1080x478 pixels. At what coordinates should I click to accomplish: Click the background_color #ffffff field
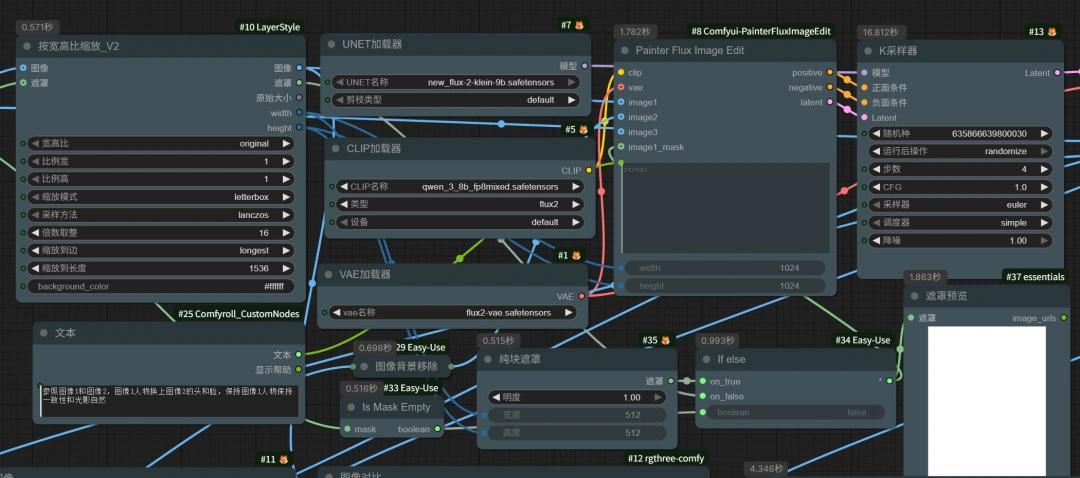(x=160, y=287)
